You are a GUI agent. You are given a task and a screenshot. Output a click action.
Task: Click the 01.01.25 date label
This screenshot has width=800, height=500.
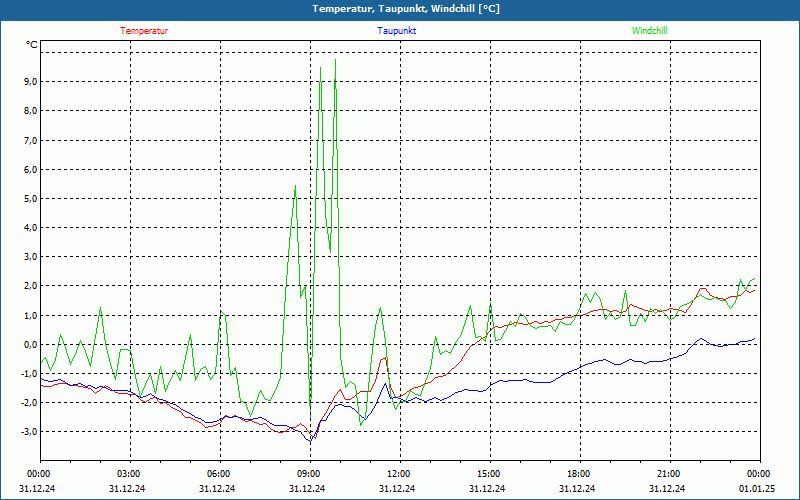[x=757, y=489]
